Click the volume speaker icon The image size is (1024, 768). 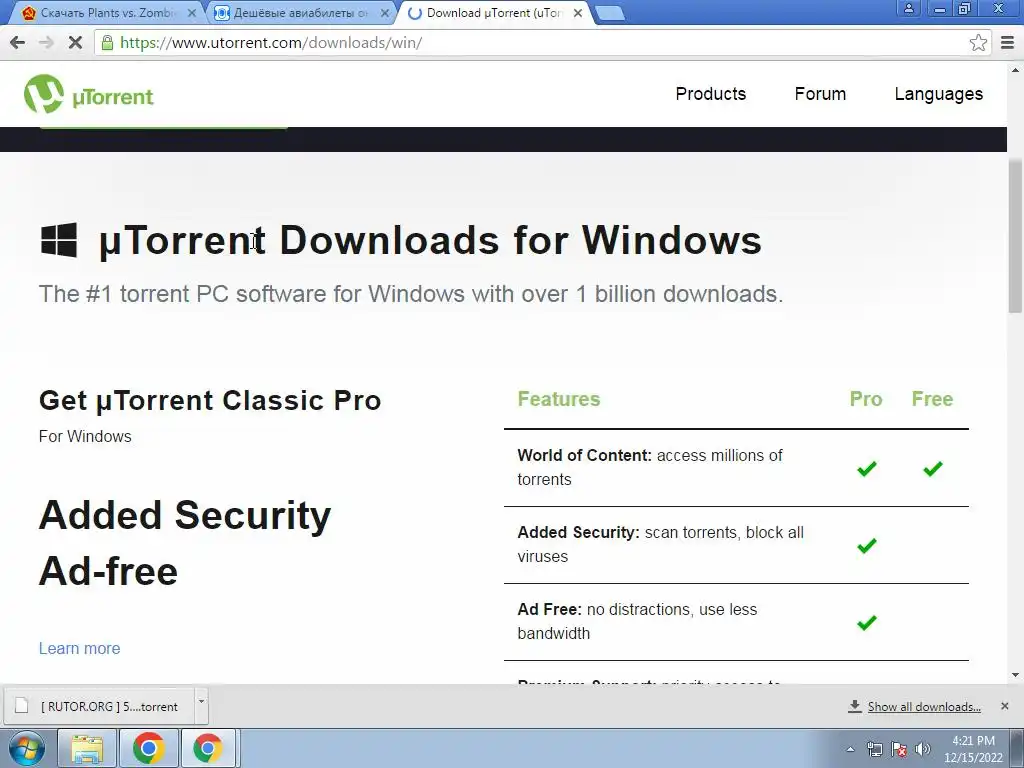(x=922, y=749)
